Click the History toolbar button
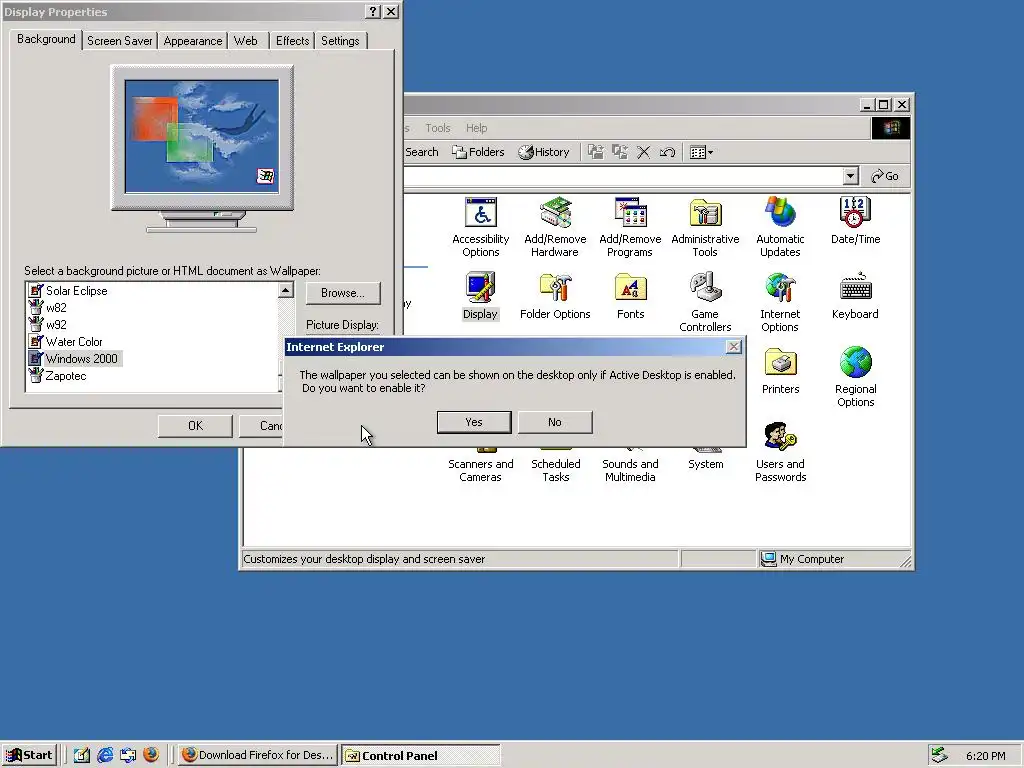This screenshot has width=1024, height=768. 543,152
